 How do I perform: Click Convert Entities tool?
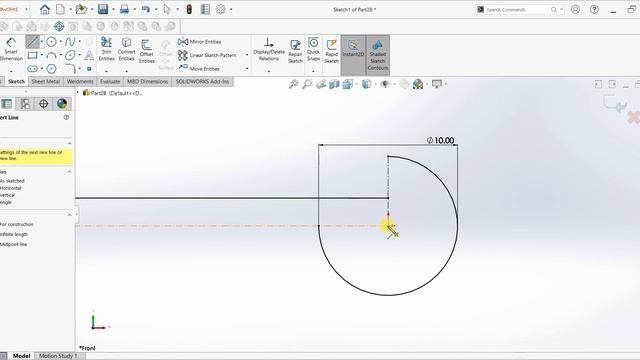coord(127,49)
